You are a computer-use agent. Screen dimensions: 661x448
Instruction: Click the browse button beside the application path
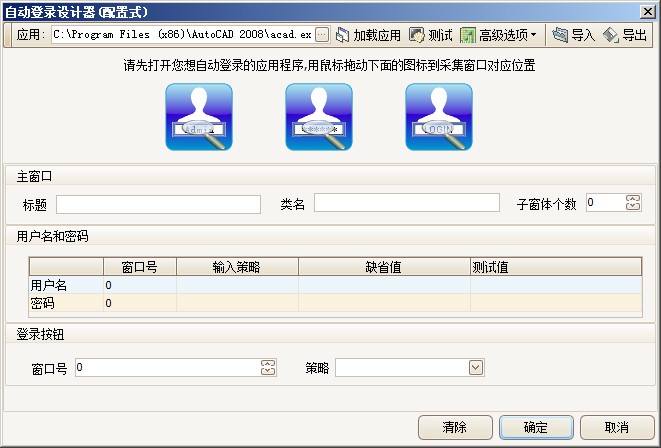click(x=321, y=35)
